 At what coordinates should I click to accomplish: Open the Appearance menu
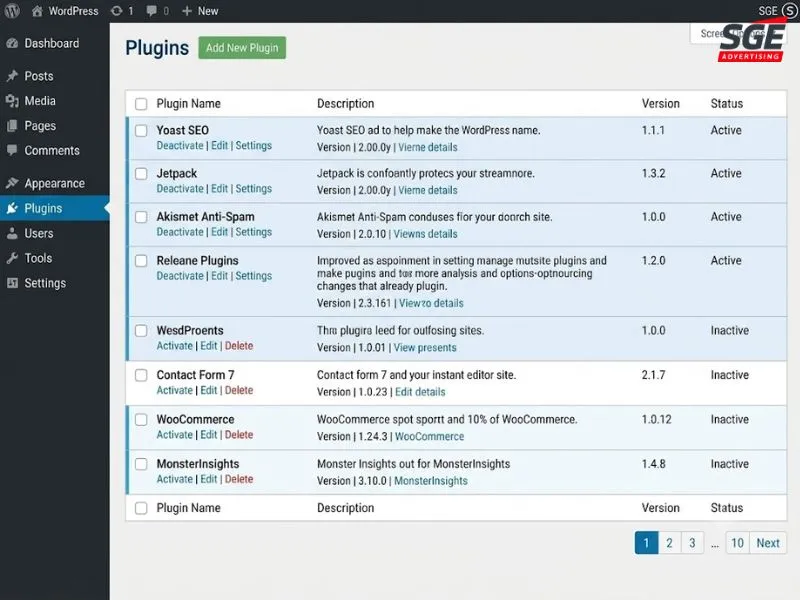pos(55,183)
